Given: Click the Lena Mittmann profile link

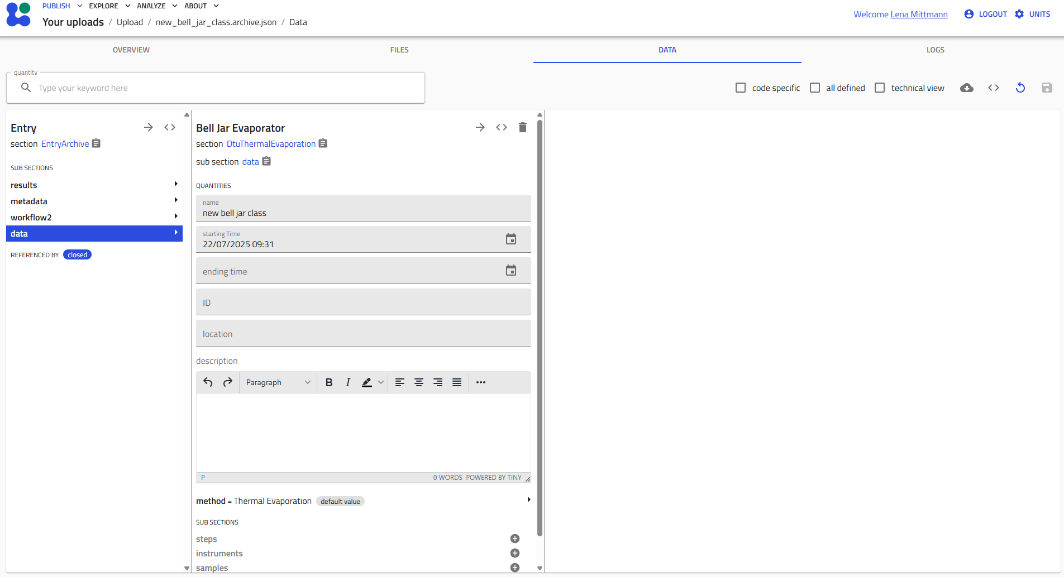Looking at the screenshot, I should click(x=920, y=13).
